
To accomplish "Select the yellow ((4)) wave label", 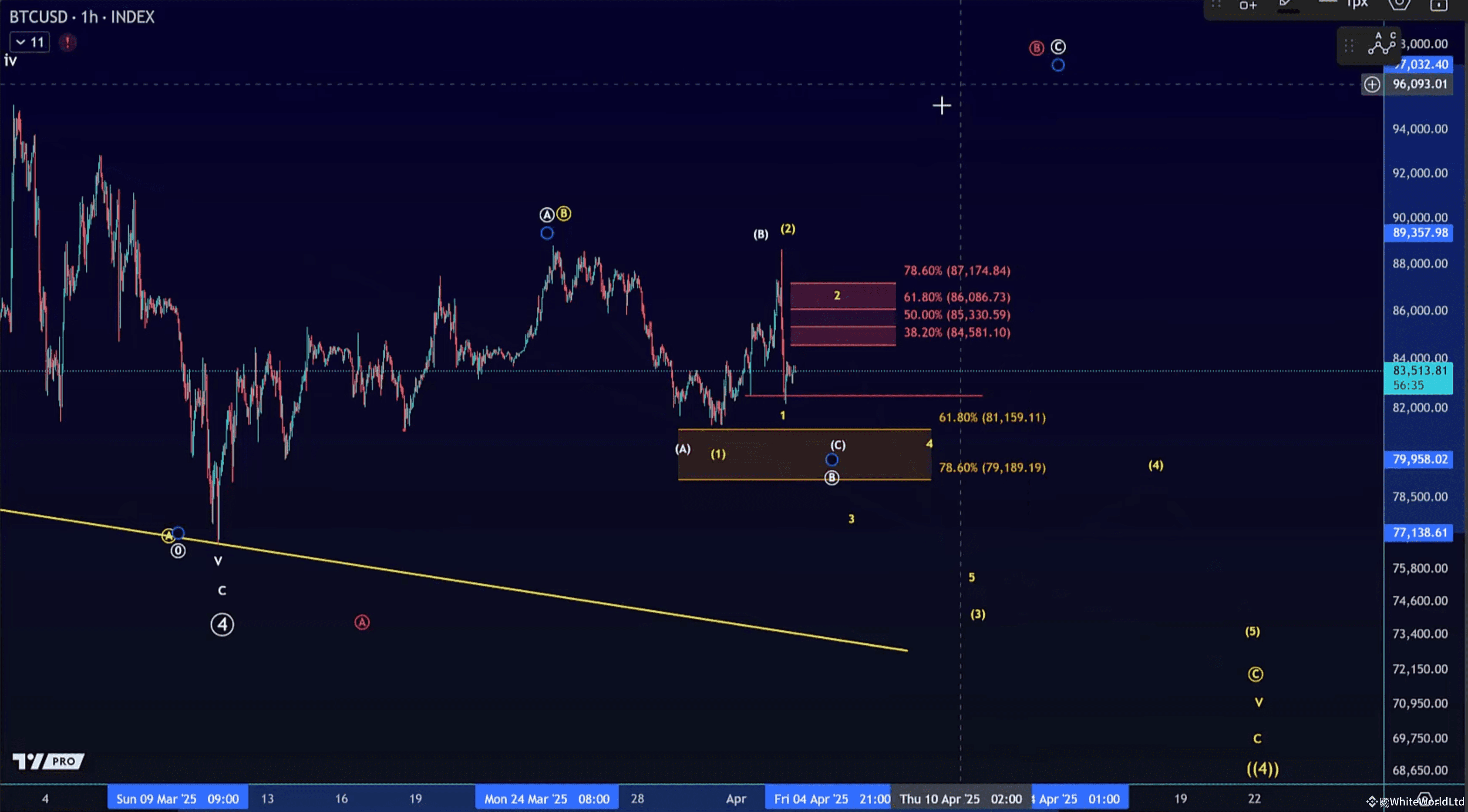I will tap(1262, 769).
